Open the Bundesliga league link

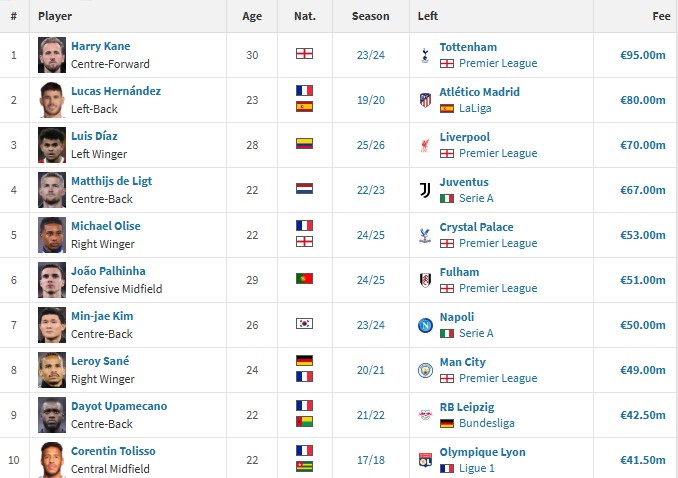tap(487, 423)
